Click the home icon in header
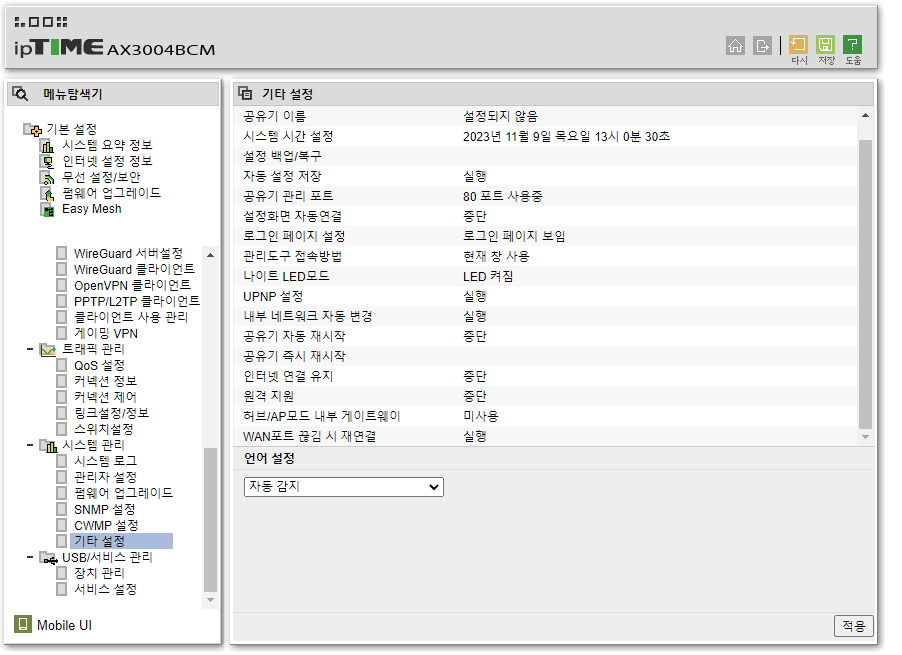Viewport: 902px width, 655px height. pyautogui.click(x=735, y=45)
